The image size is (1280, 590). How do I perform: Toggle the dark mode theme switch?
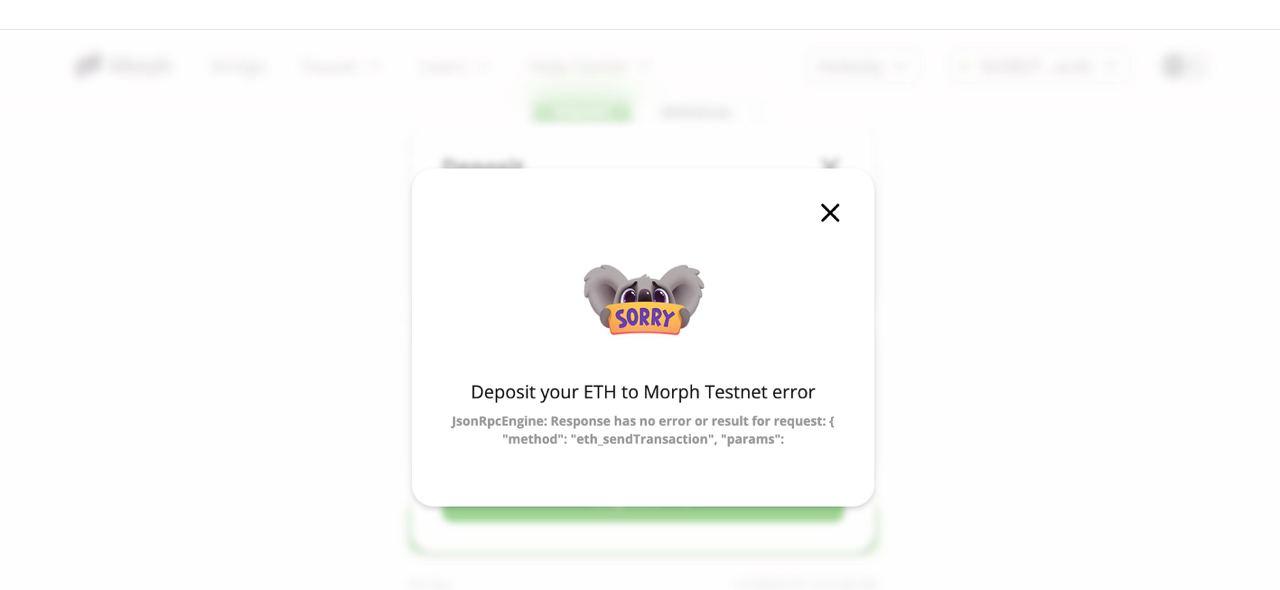1184,66
